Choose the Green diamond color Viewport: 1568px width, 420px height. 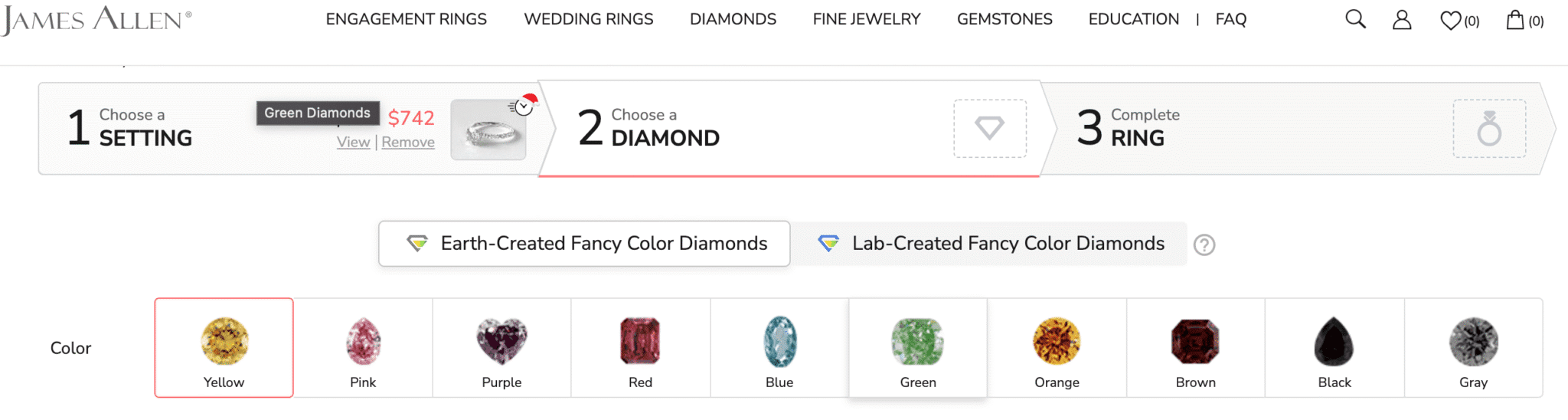pos(917,348)
